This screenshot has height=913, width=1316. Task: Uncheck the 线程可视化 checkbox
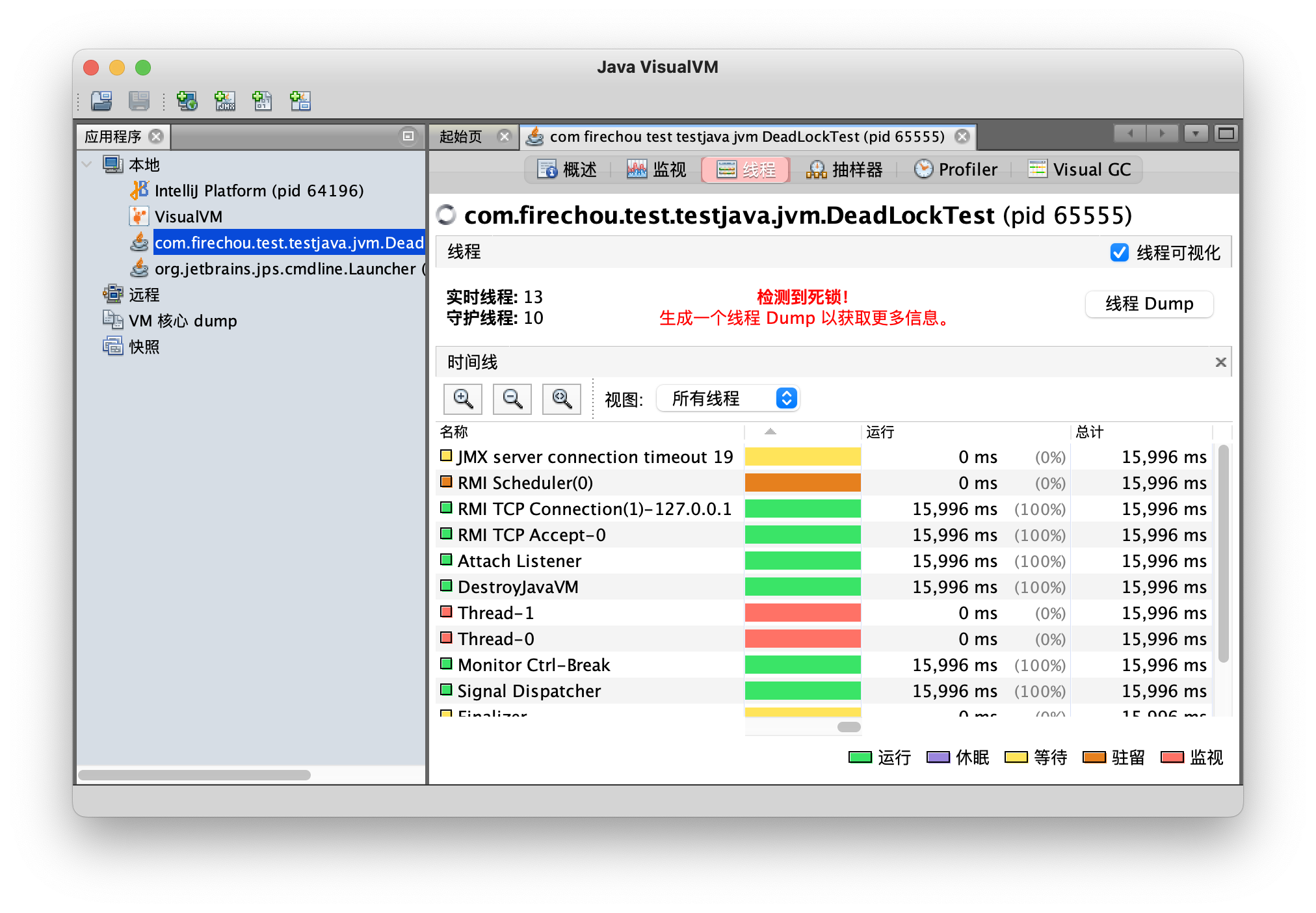click(x=1119, y=253)
